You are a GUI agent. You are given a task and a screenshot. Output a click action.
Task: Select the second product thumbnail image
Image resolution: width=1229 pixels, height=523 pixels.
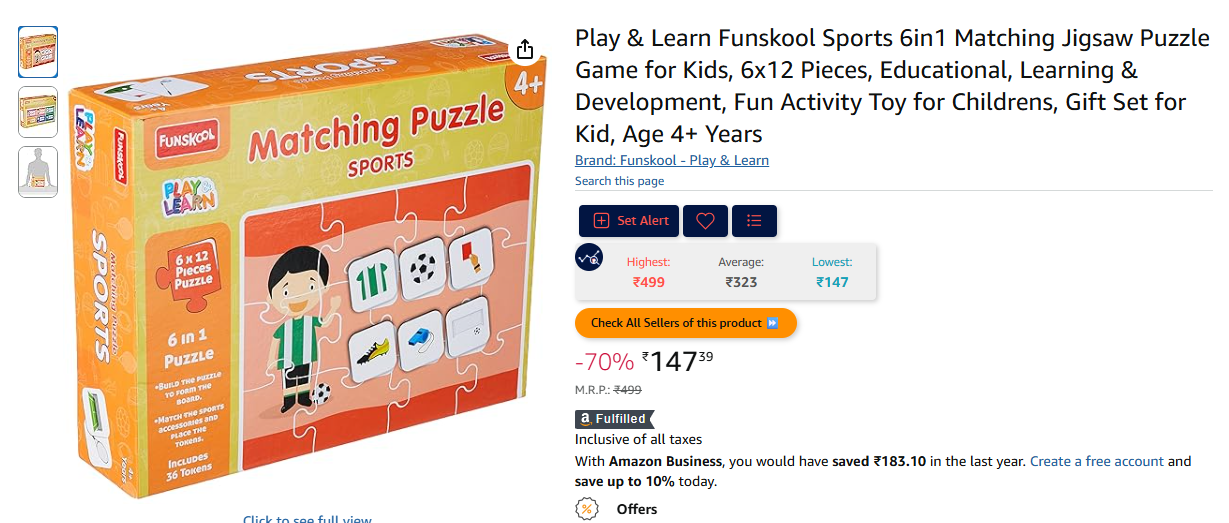pos(38,112)
